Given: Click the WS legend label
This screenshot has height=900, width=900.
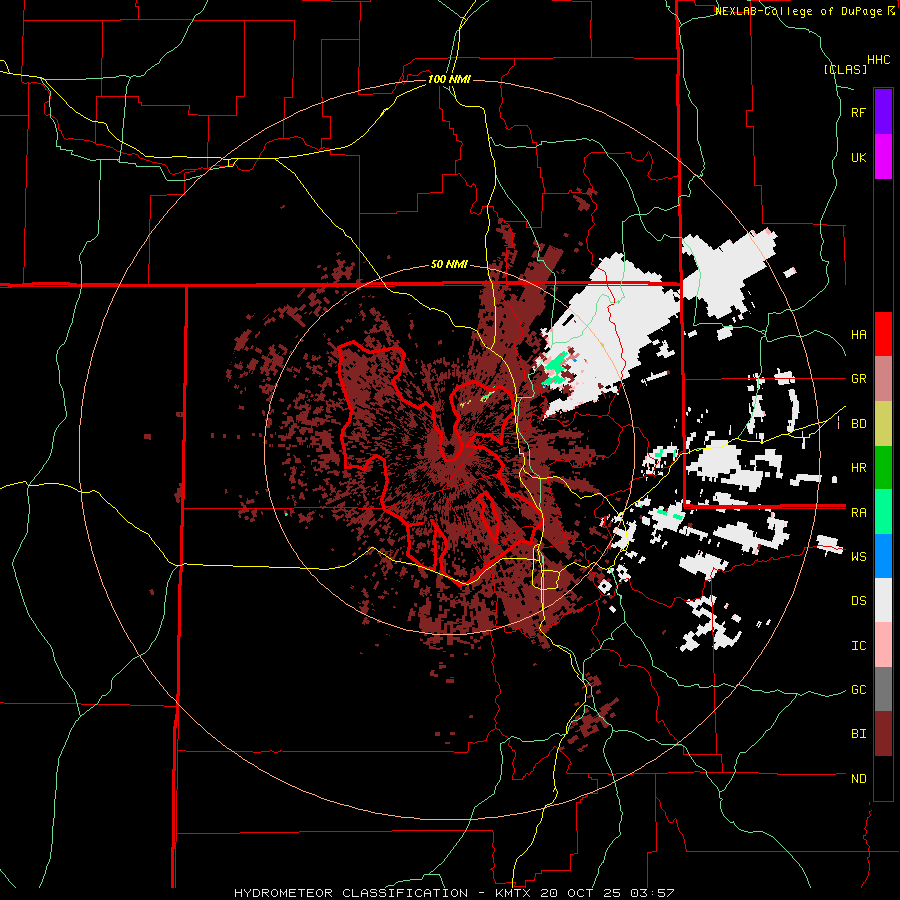Looking at the screenshot, I should pyautogui.click(x=858, y=557).
